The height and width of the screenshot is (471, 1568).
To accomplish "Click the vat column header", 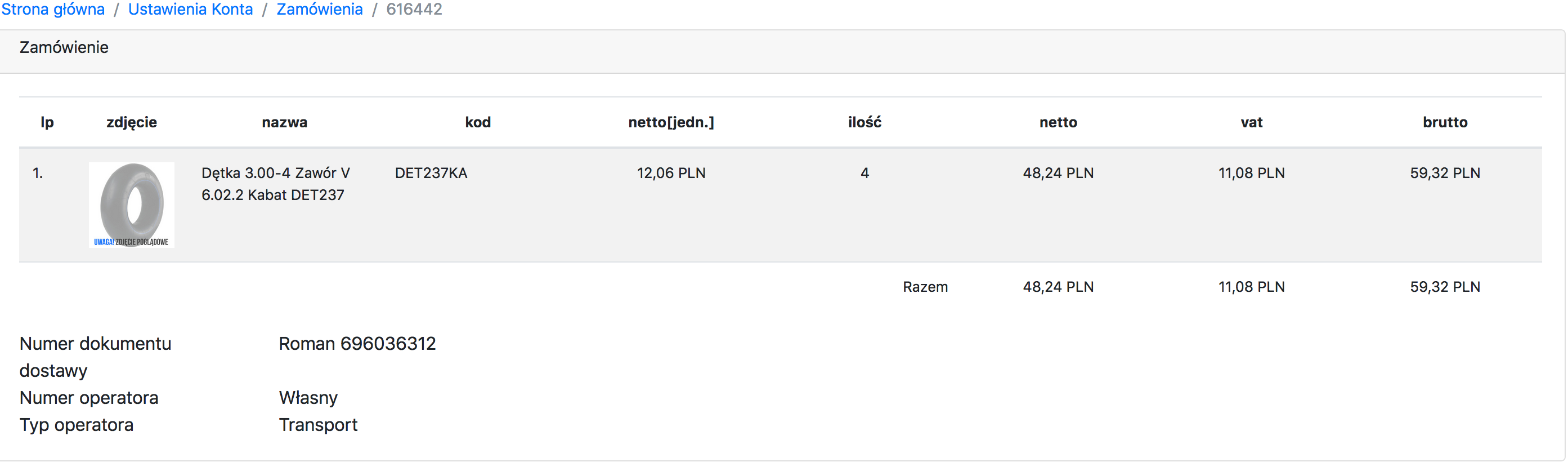I will [1252, 122].
